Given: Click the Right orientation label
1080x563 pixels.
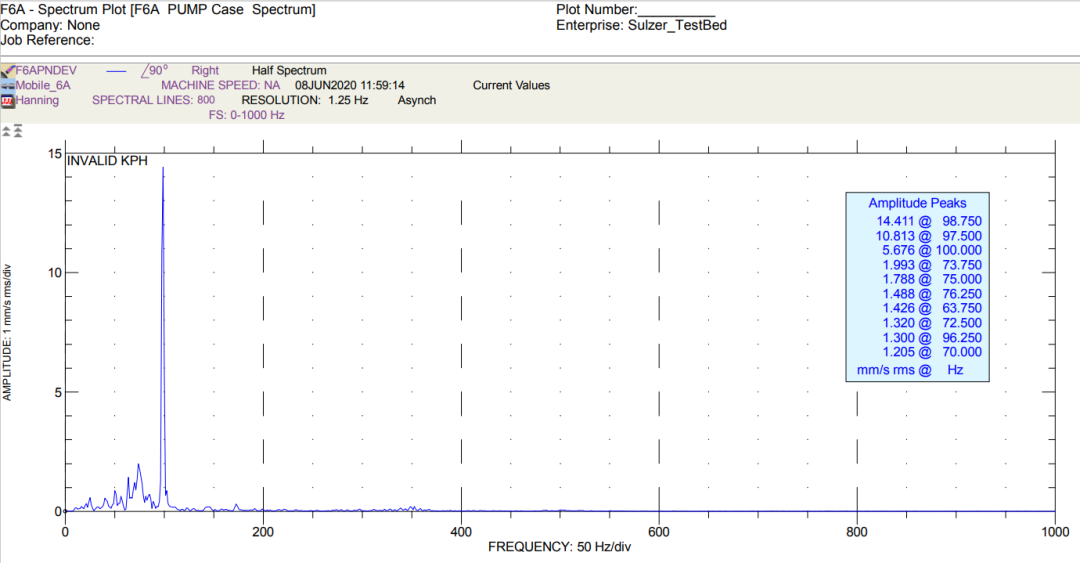Looking at the screenshot, I should pos(205,70).
